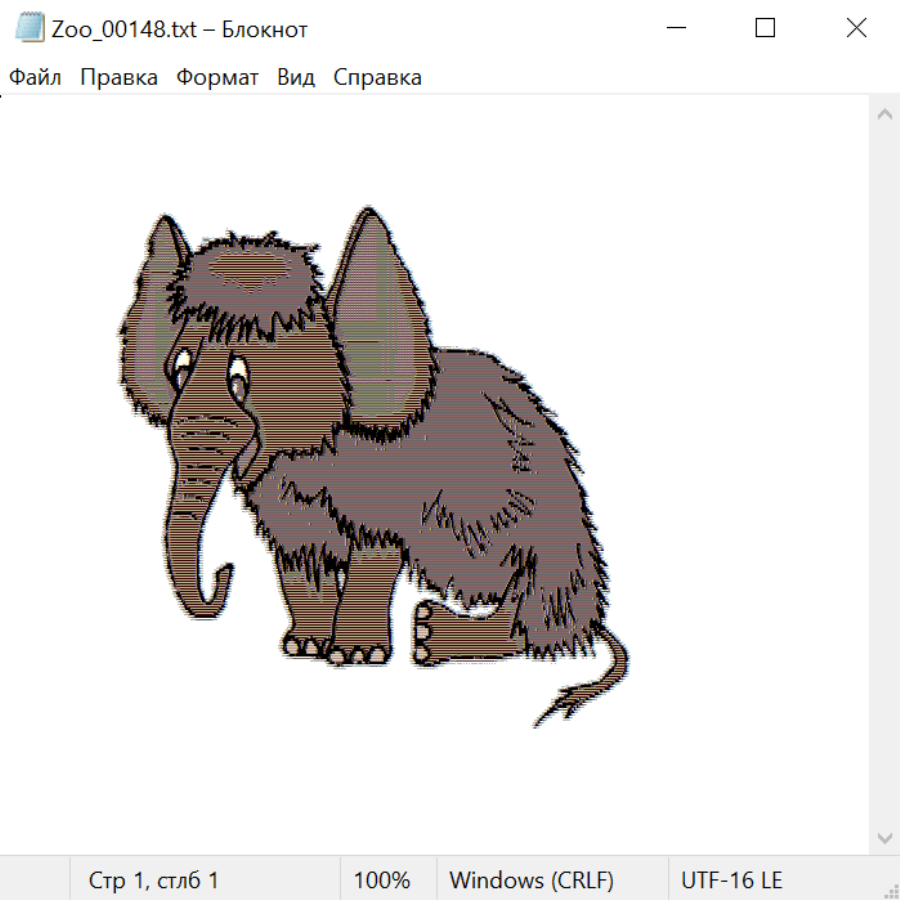Click the 100% zoom level in the status bar
Viewport: 900px width, 900px height.
coord(382,880)
